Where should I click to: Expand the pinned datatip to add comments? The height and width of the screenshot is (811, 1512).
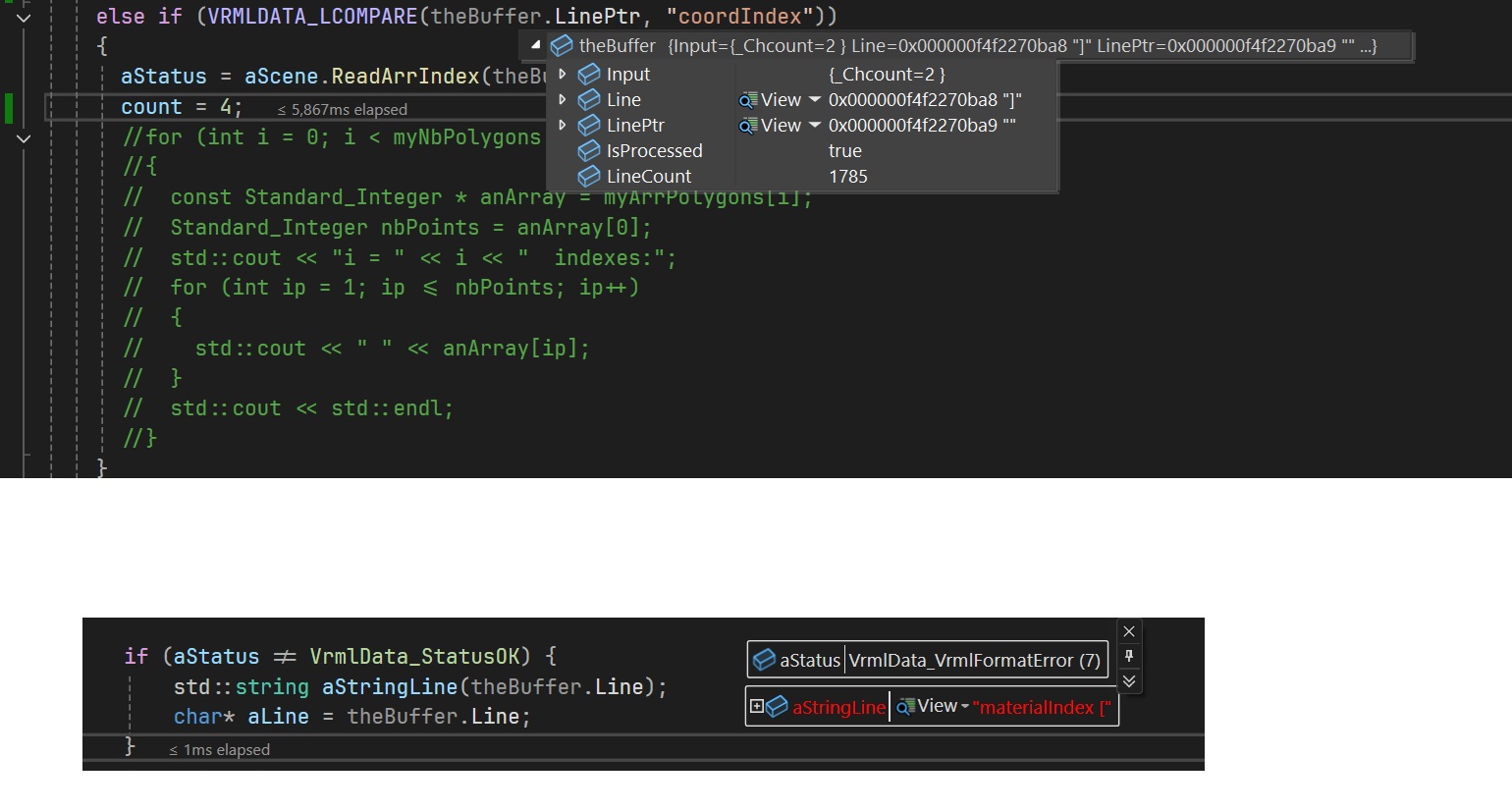[1129, 680]
